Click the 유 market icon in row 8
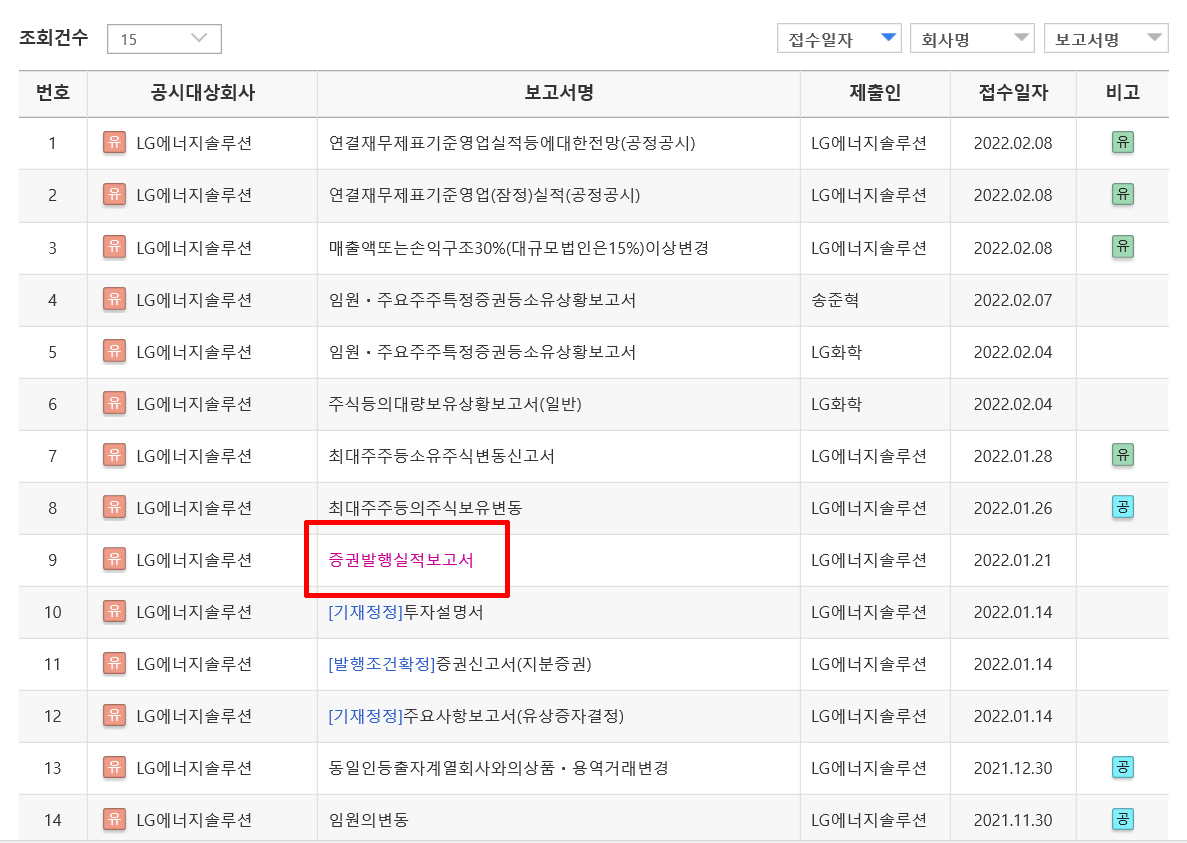The height and width of the screenshot is (843, 1187). click(x=114, y=507)
